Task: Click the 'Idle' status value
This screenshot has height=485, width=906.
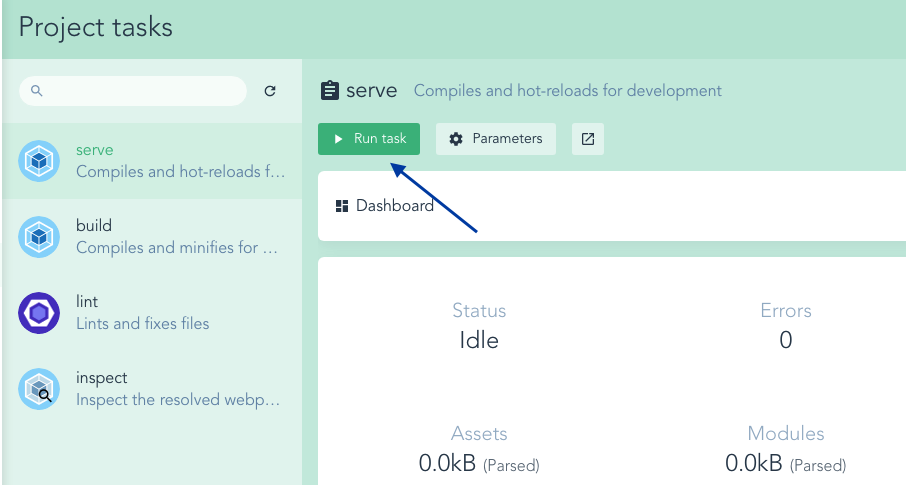Action: 479,340
